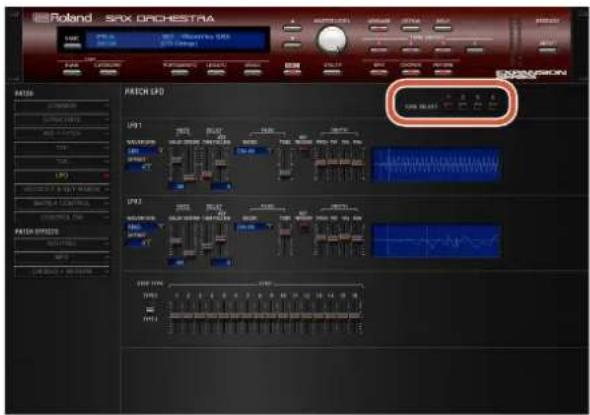Select tone 1 in Tone Select

pos(448,106)
